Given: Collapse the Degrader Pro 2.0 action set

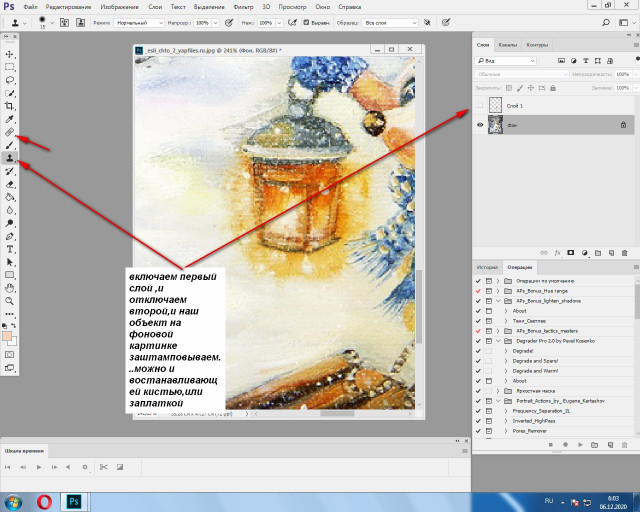Looking at the screenshot, I should [x=498, y=340].
